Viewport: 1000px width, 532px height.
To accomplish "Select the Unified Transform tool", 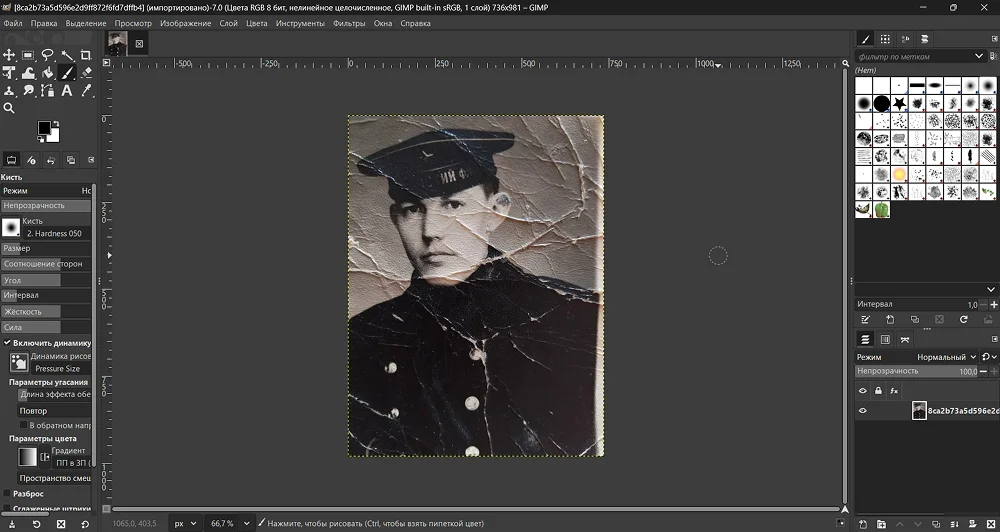I will click(9, 73).
